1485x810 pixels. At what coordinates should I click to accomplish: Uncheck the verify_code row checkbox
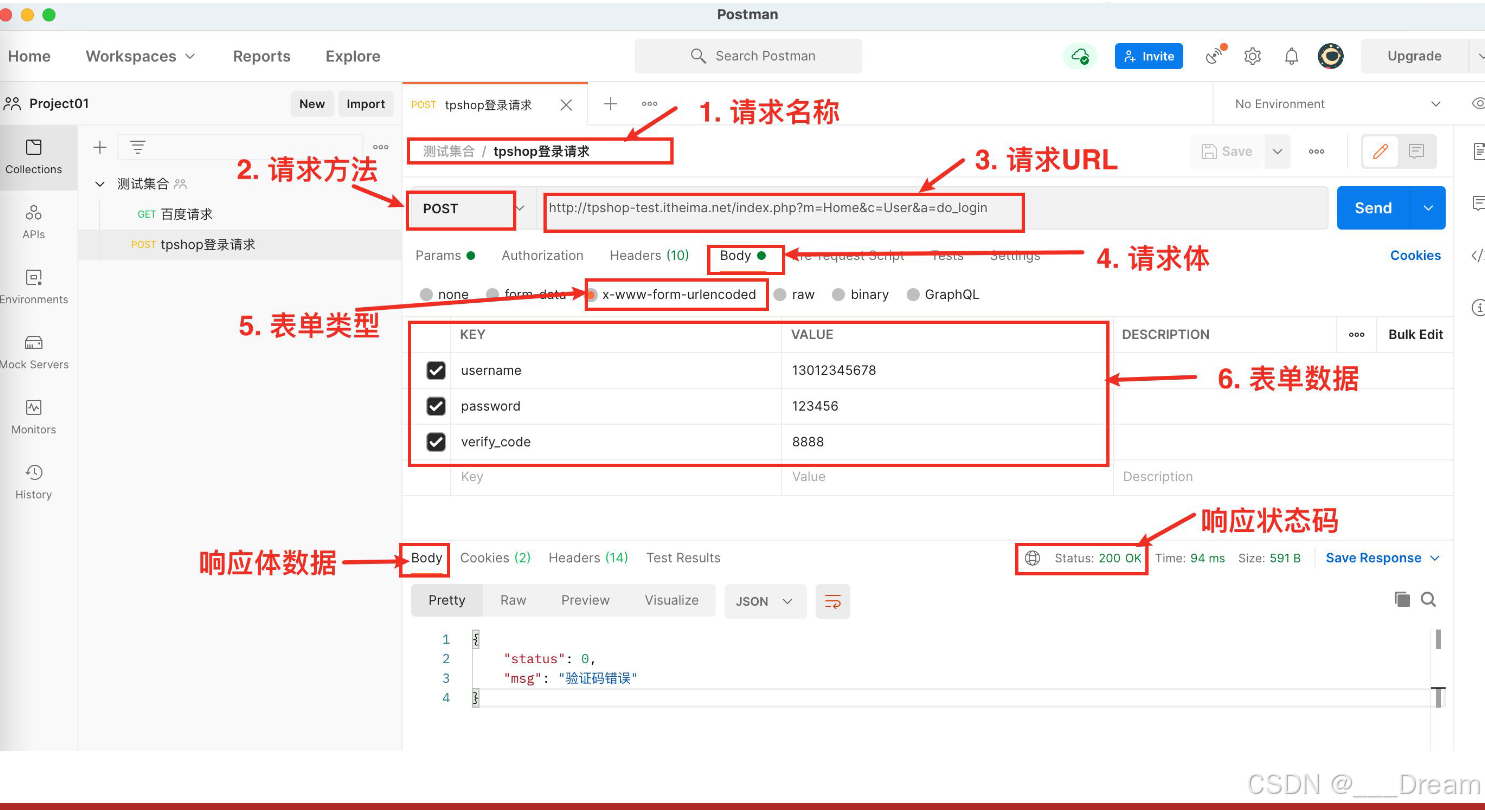pyautogui.click(x=436, y=441)
